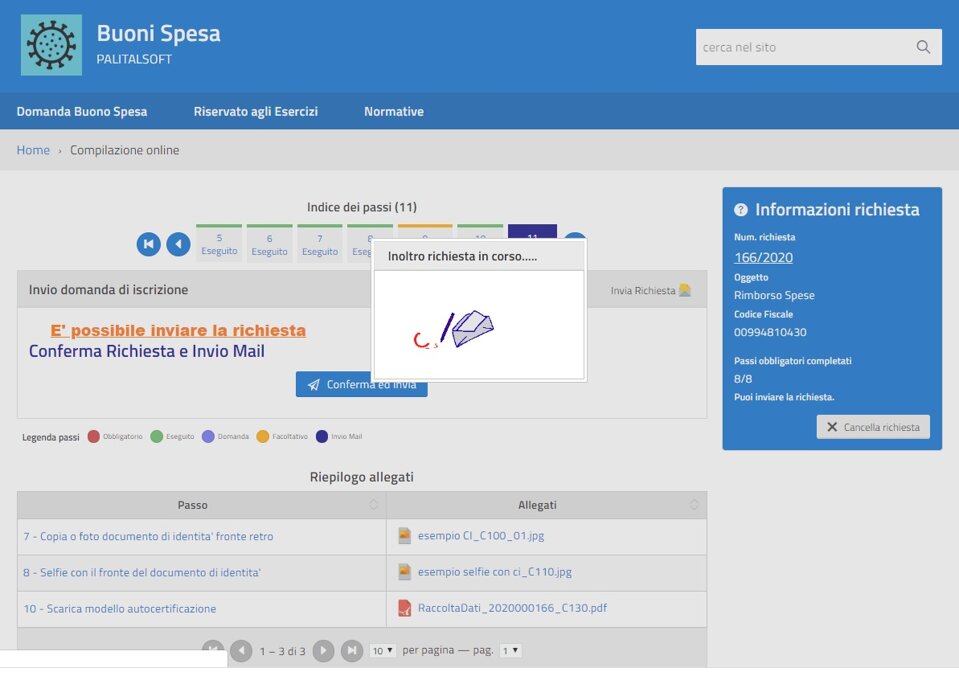Click help icon beside Informazioni richiesta
The height and width of the screenshot is (676, 959).
[741, 210]
